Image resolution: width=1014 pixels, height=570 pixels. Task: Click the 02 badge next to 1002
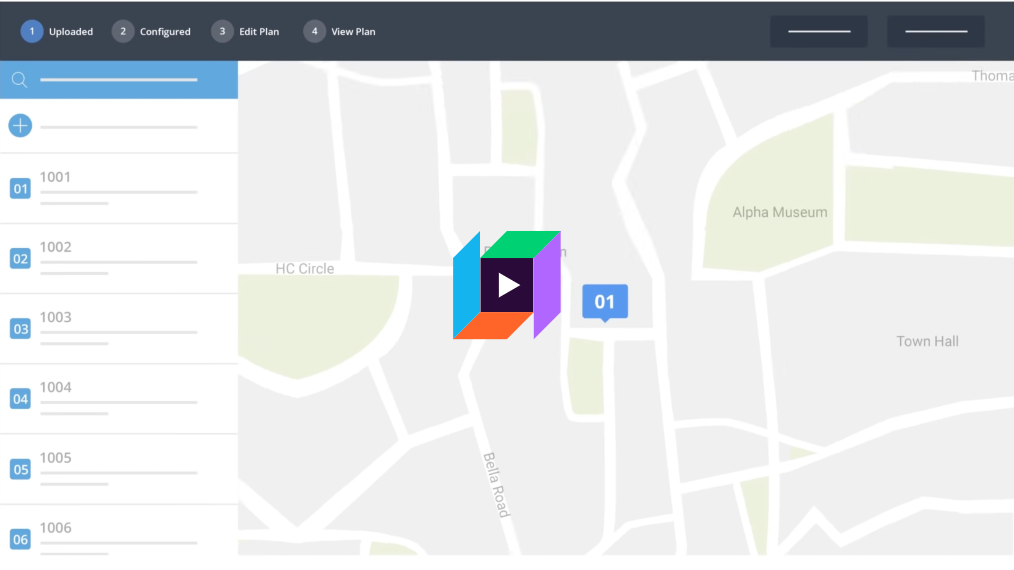20,259
